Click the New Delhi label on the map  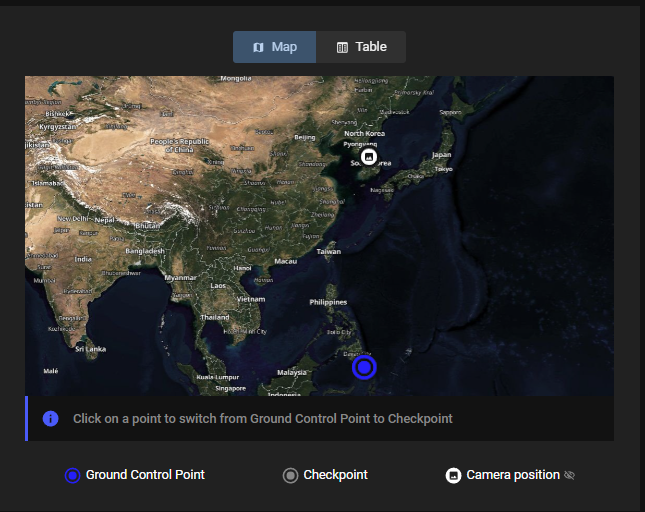coord(73,218)
